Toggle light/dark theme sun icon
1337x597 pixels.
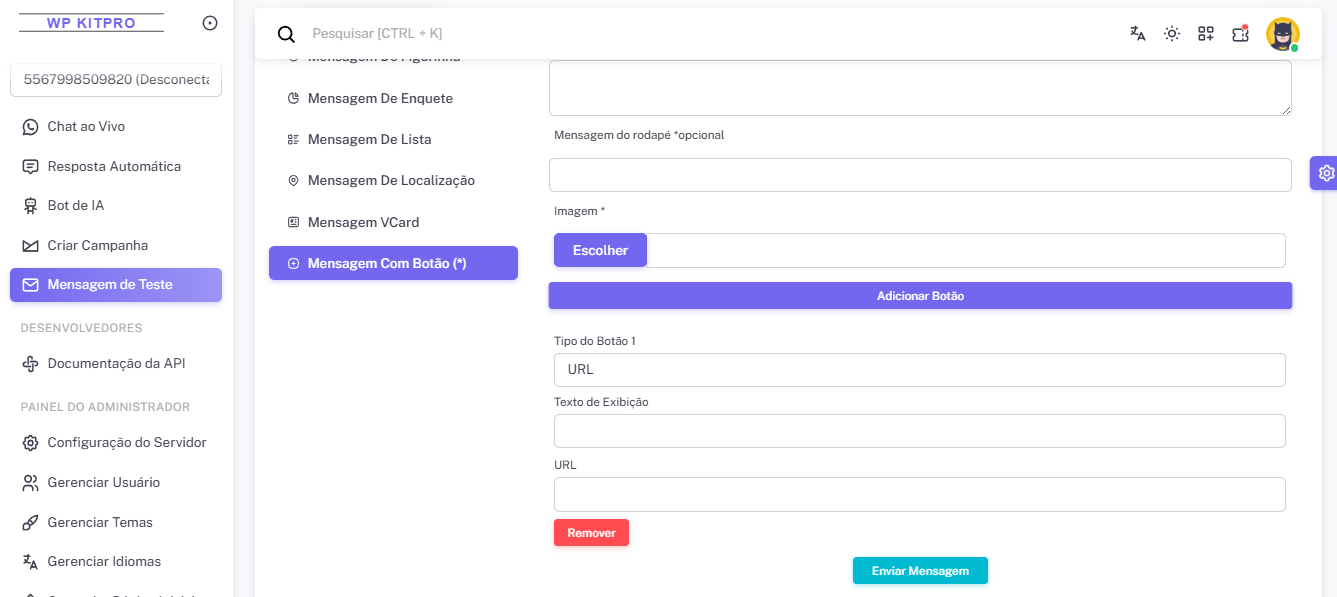pyautogui.click(x=1172, y=33)
